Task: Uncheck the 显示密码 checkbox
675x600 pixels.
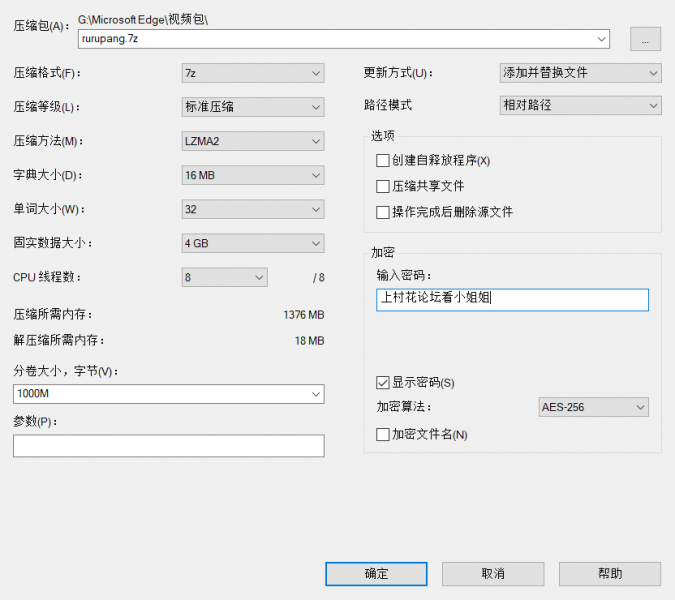Action: coord(383,382)
